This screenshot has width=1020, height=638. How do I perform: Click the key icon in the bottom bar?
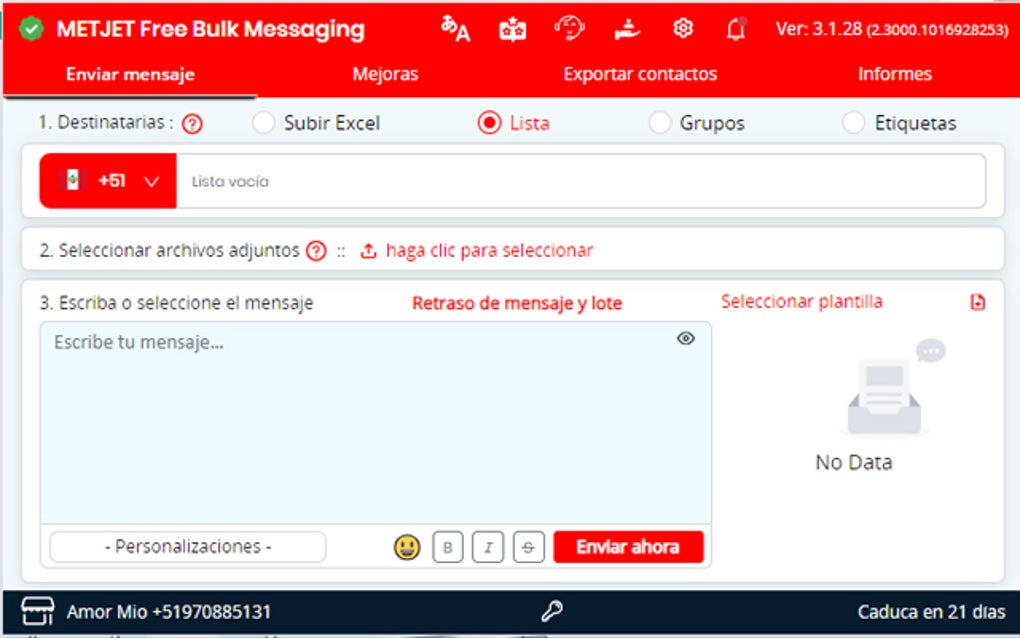tap(553, 610)
